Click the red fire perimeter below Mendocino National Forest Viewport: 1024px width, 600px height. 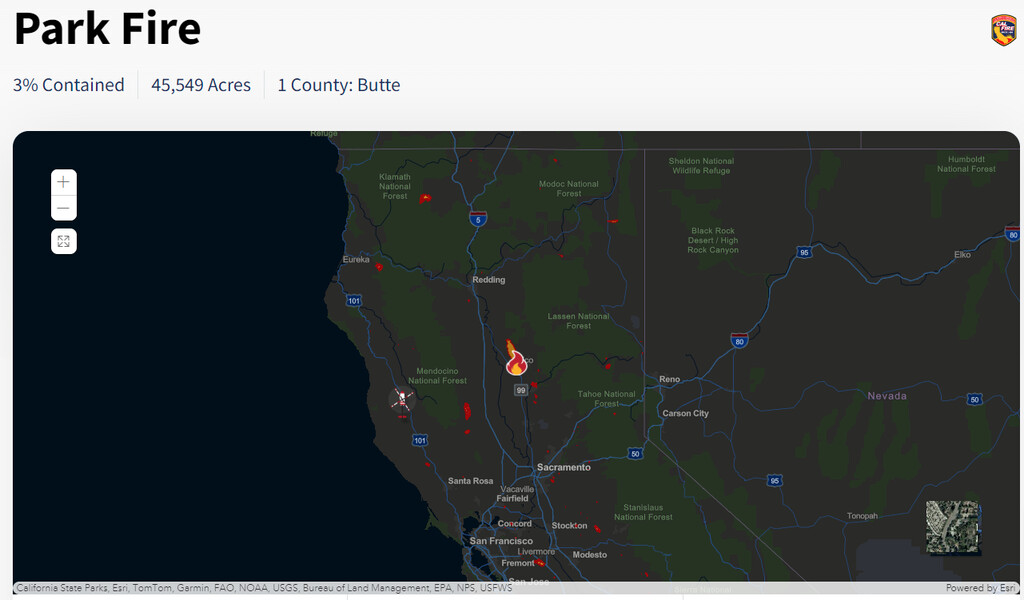tap(468, 411)
